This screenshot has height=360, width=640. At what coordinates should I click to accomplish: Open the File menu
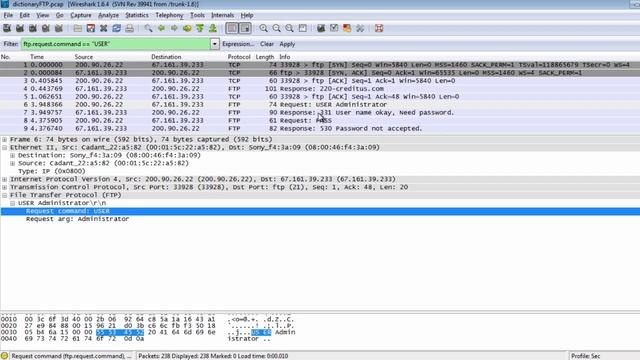pos(8,15)
